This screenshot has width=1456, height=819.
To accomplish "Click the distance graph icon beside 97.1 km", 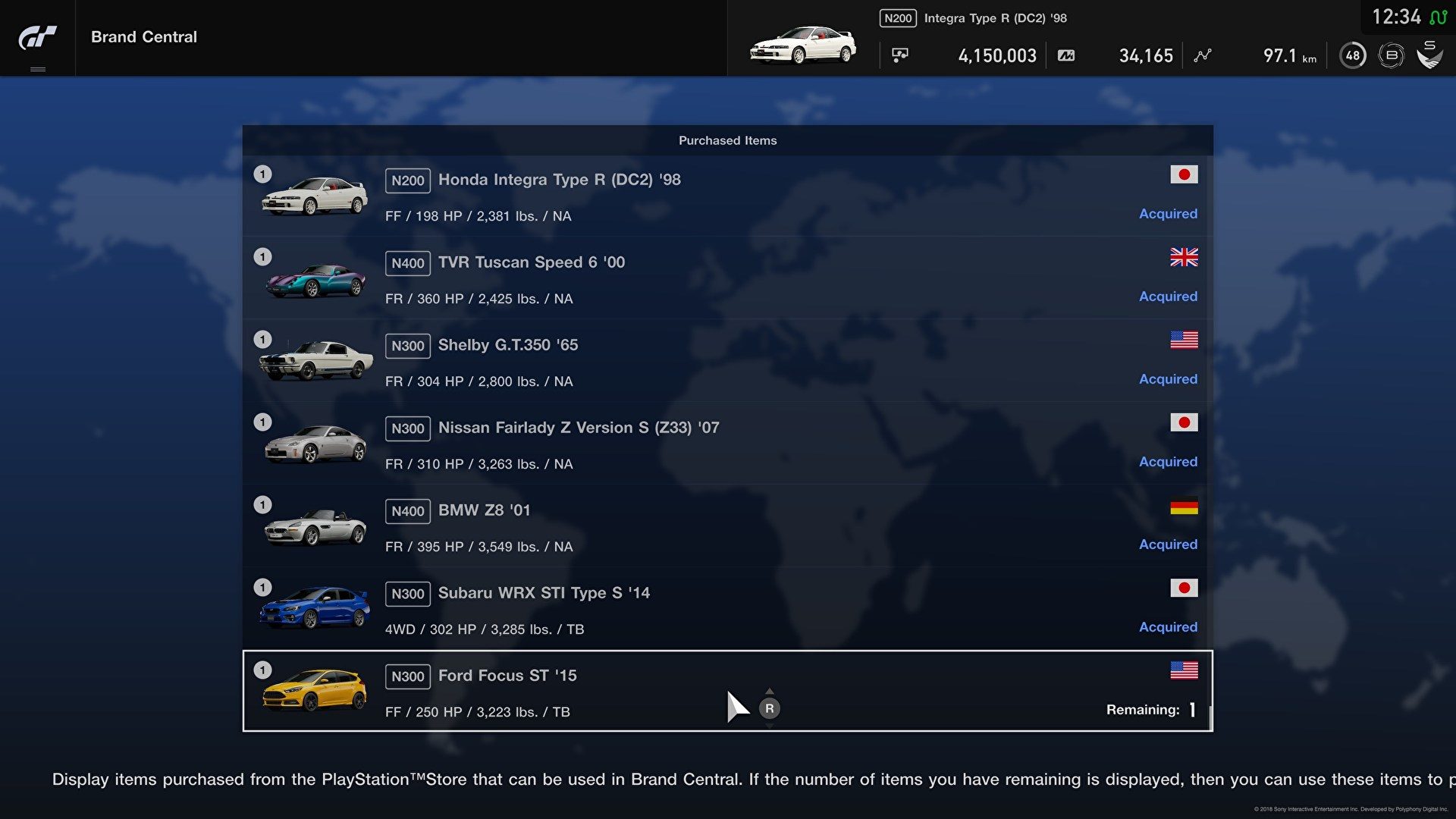I will tap(1203, 55).
